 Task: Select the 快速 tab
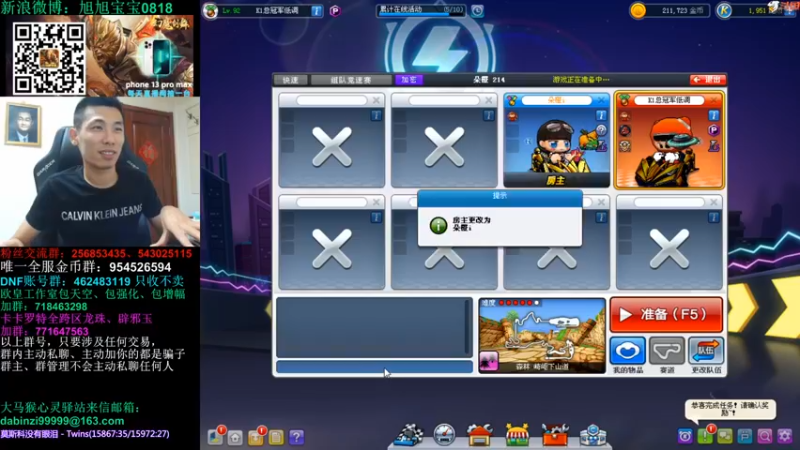coord(290,80)
